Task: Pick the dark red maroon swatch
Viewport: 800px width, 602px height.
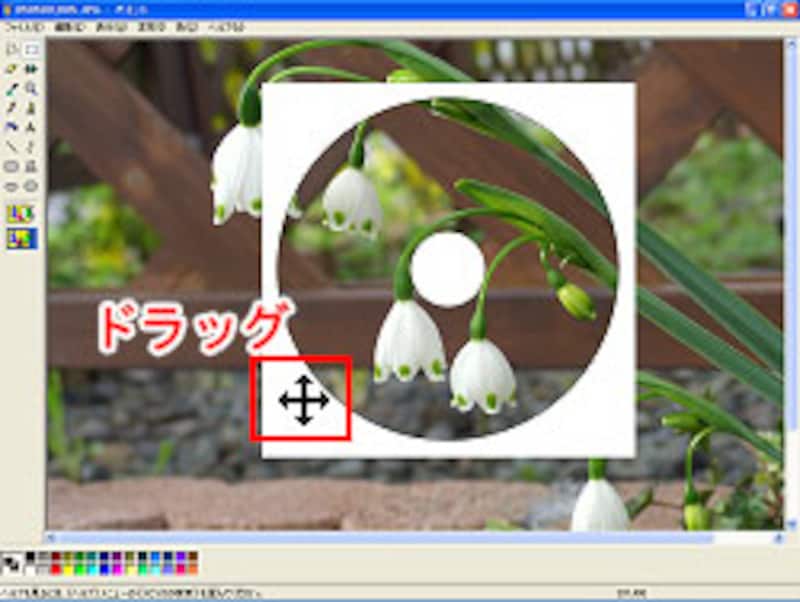Action: click(56, 556)
